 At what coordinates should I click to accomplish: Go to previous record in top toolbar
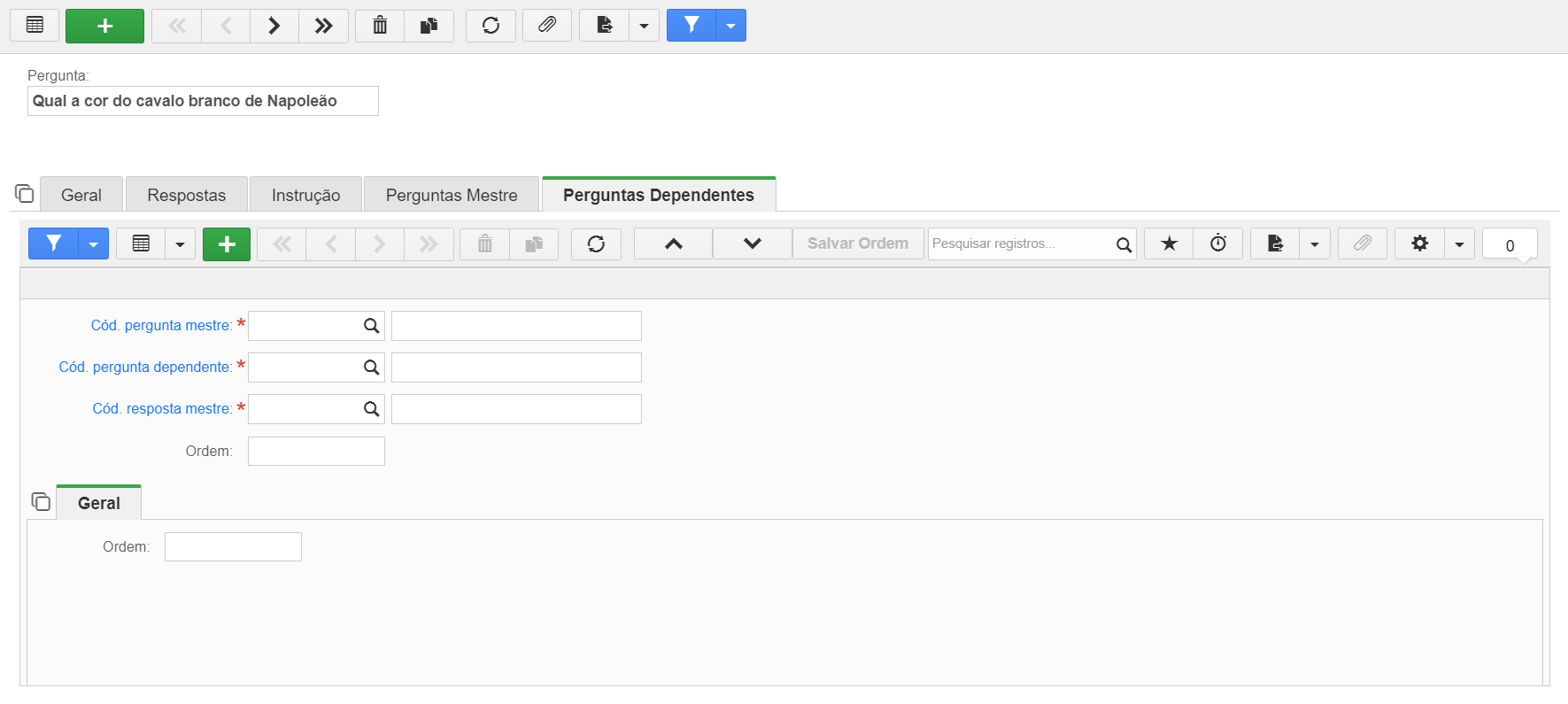point(226,26)
